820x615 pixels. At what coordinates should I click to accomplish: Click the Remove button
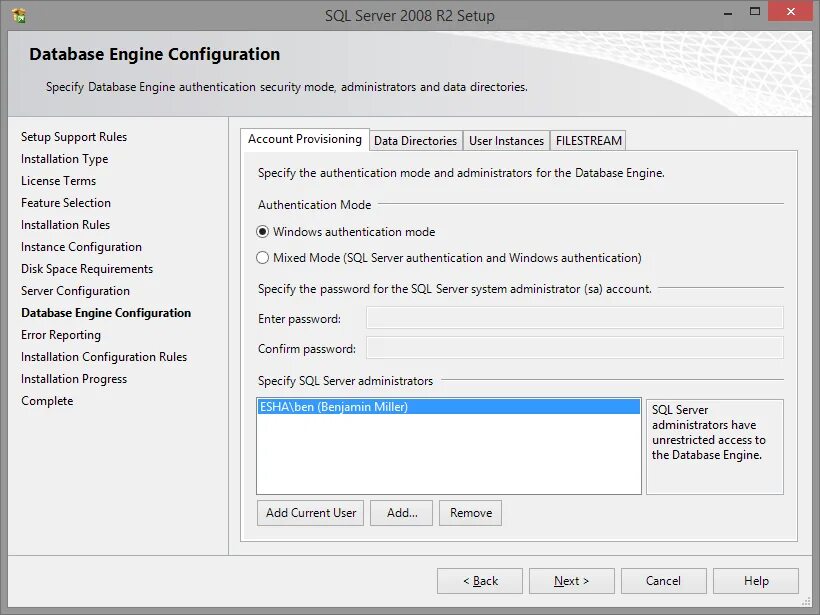pos(471,513)
